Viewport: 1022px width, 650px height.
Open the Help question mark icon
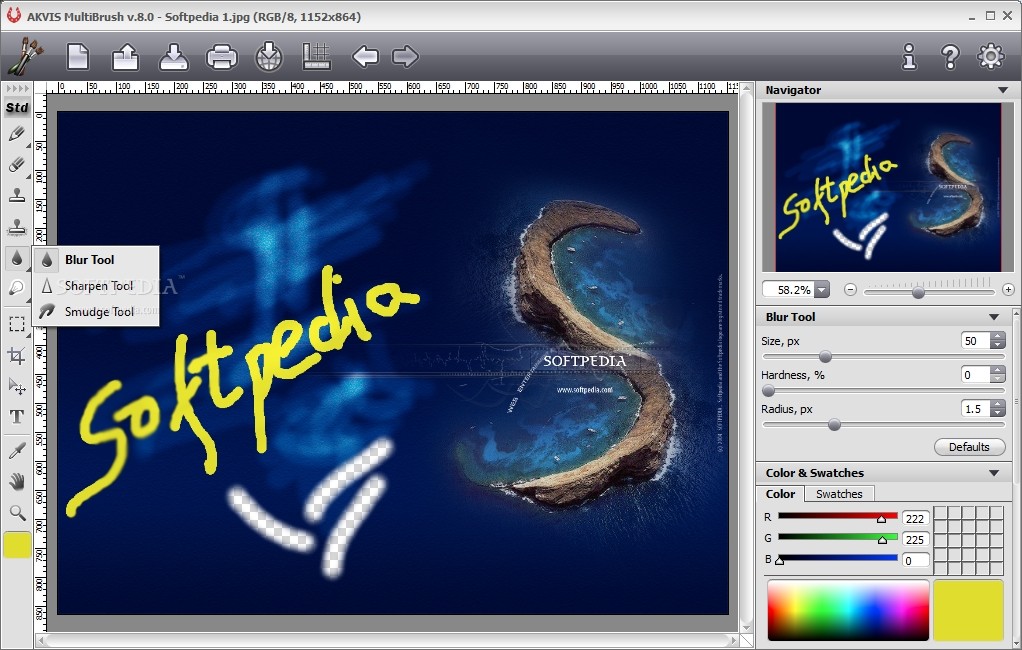pos(950,57)
